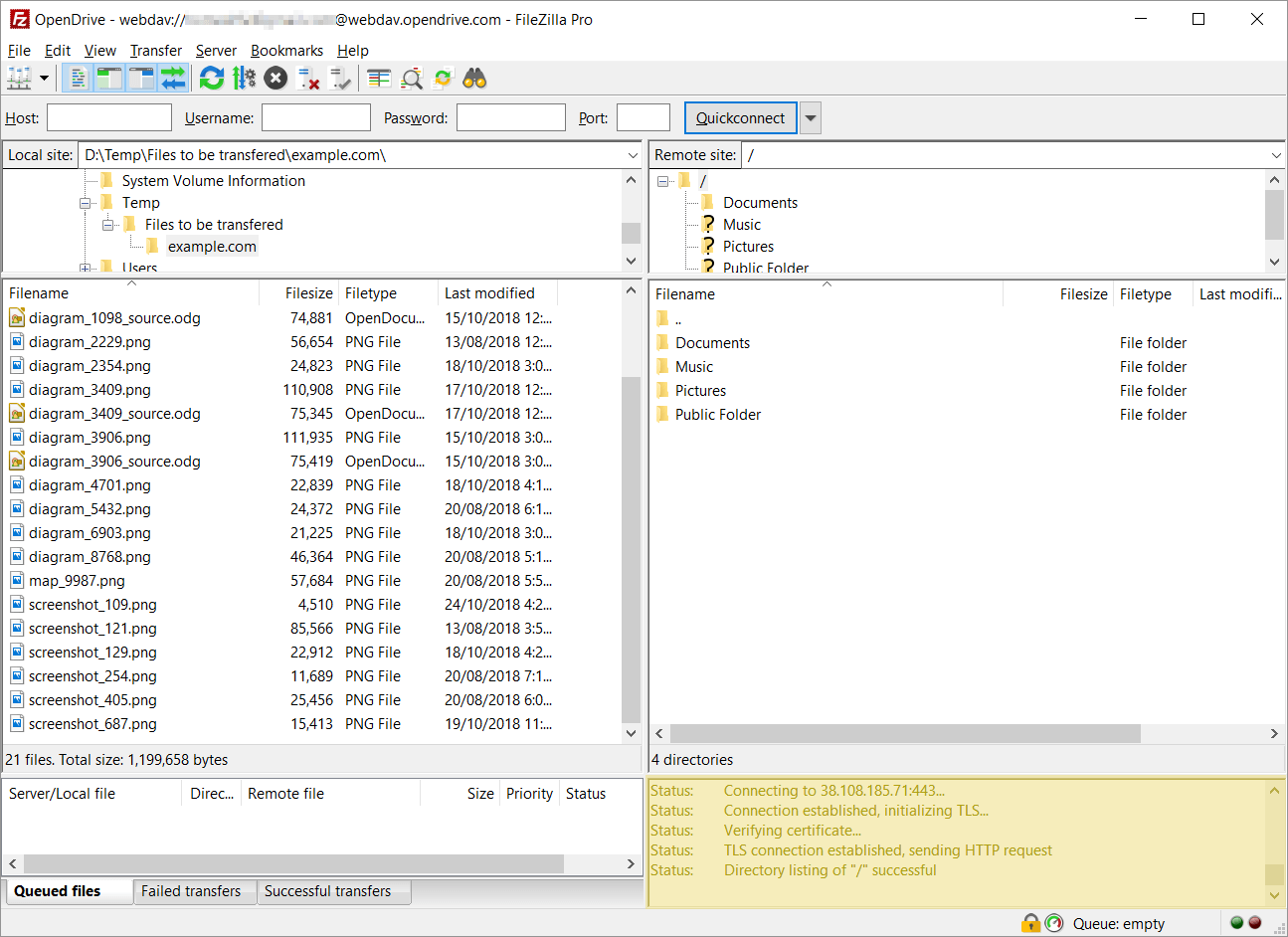This screenshot has height=937, width=1288.
Task: Refresh file and folder lists
Action: coord(212,78)
